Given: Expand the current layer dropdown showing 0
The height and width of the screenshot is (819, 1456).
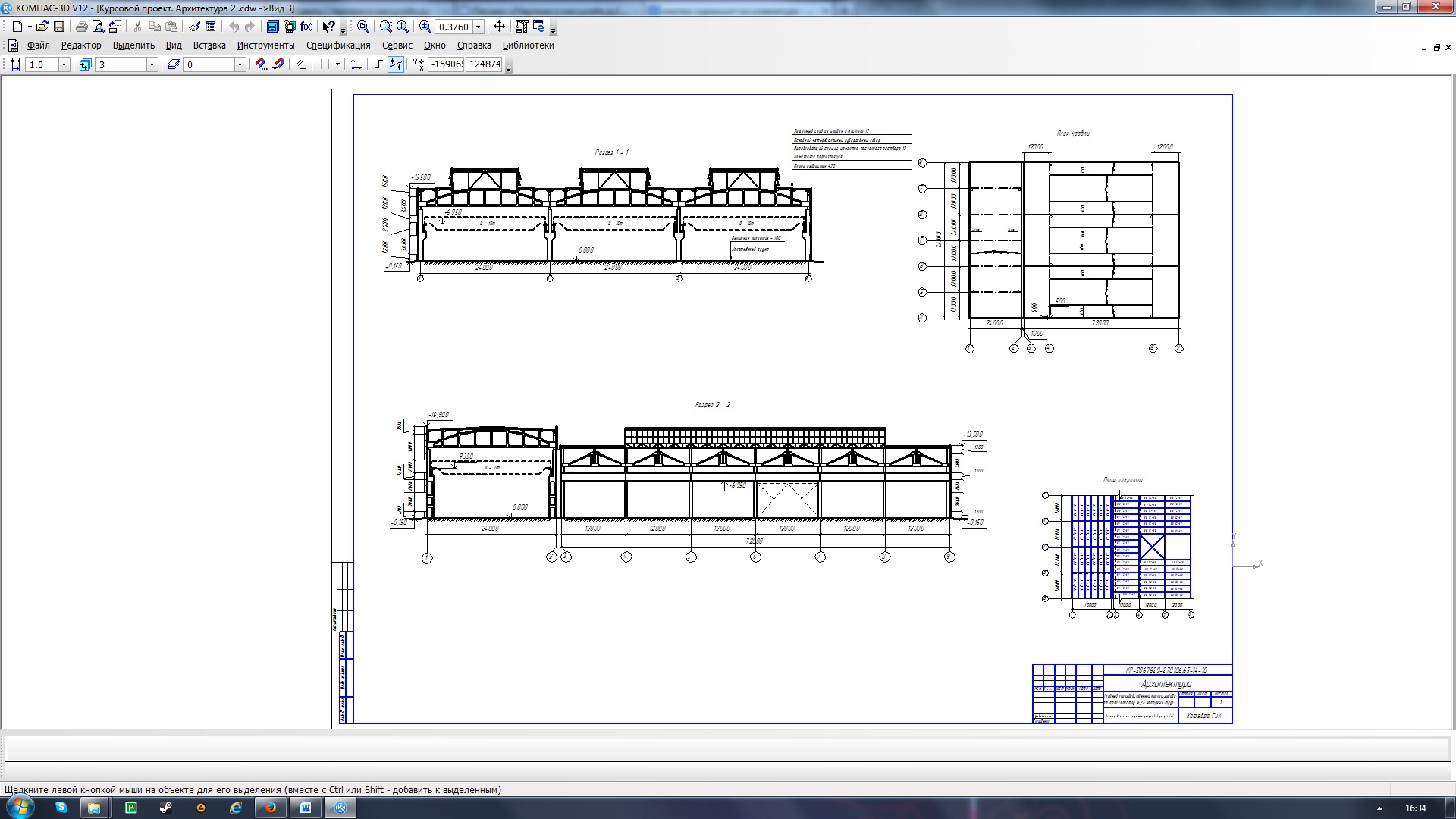Looking at the screenshot, I should 240,65.
